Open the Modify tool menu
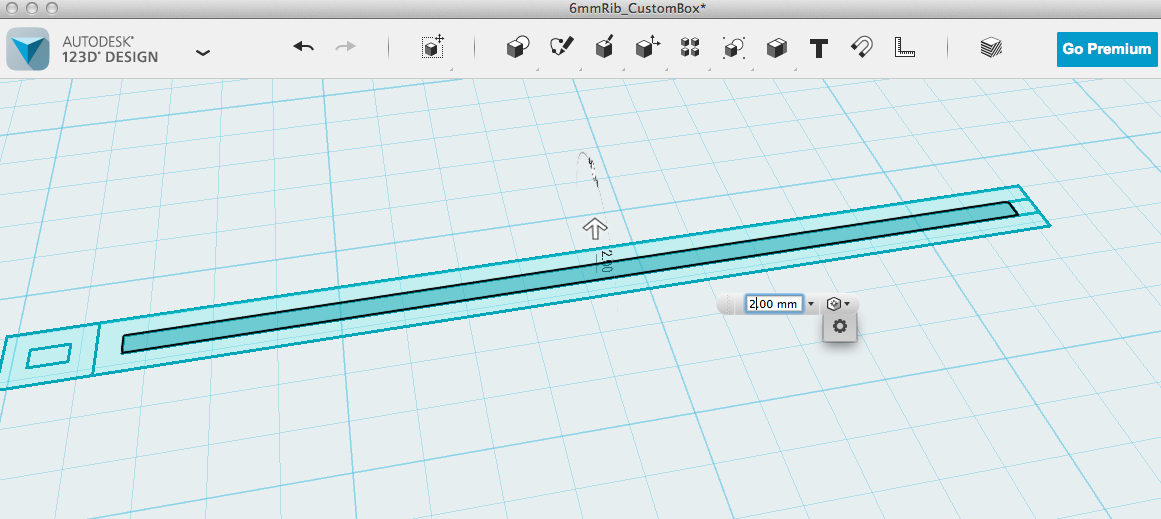Viewport: 1161px width, 519px height. point(648,47)
